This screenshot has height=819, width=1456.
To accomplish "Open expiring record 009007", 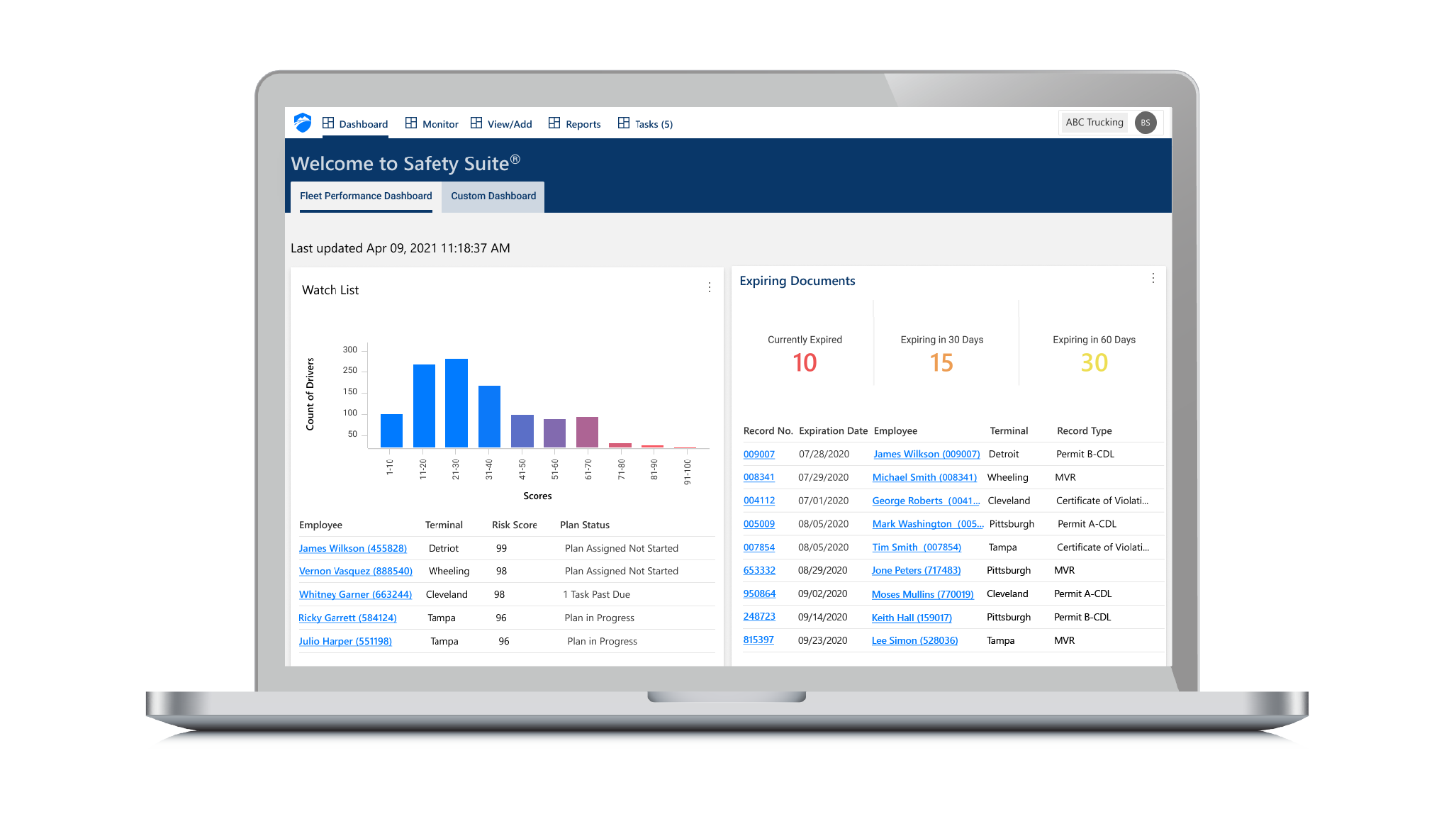I will point(759,454).
